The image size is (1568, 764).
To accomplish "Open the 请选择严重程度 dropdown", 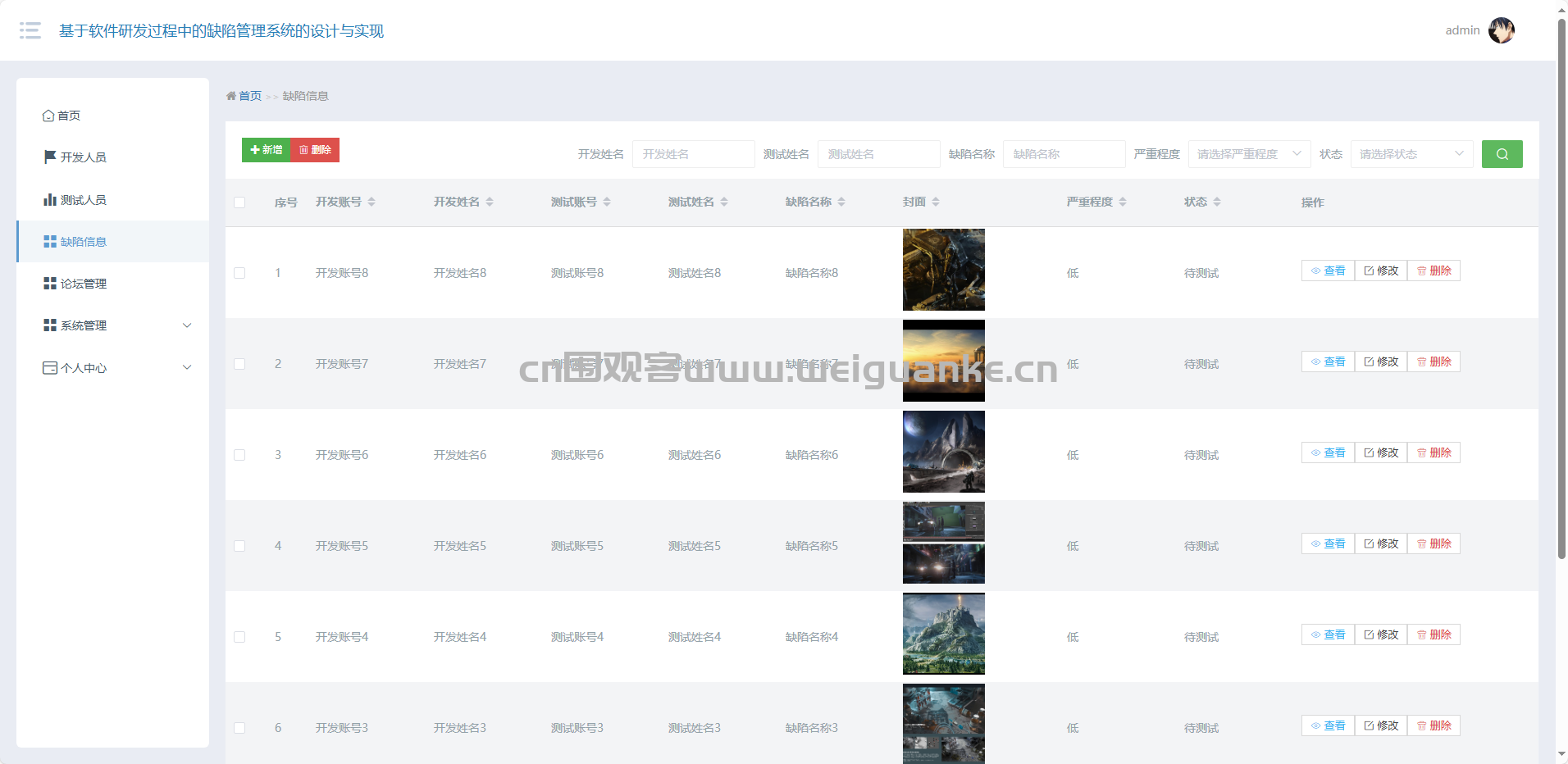I will (1249, 154).
